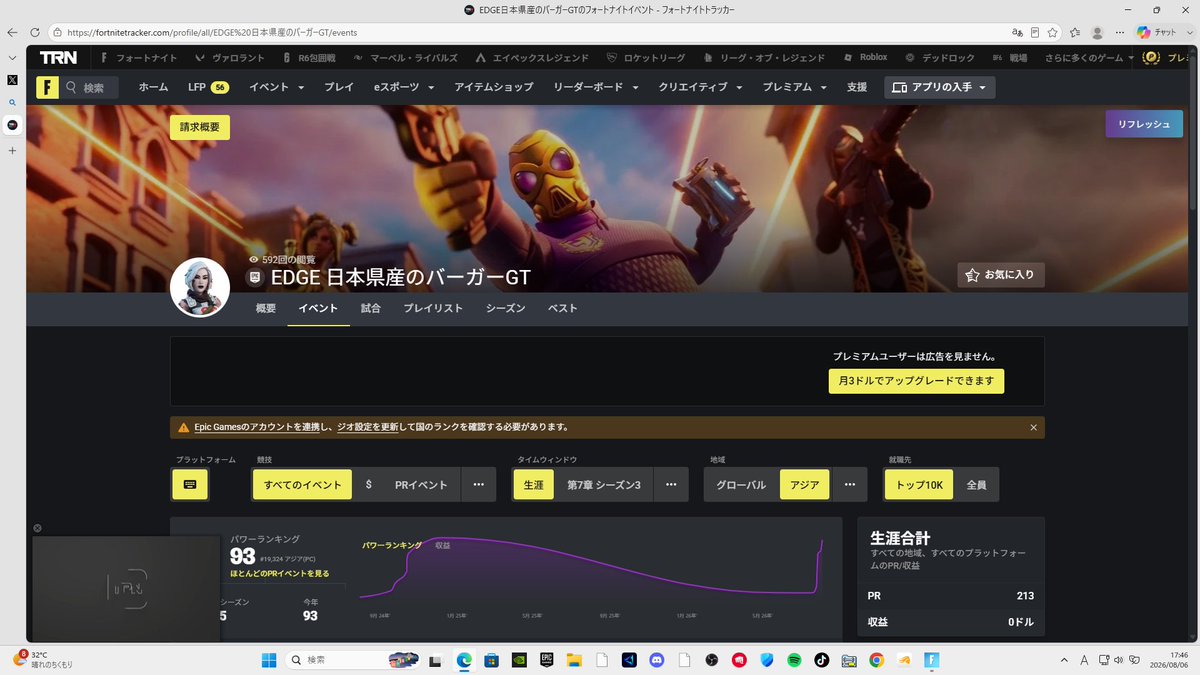Viewport: 1200px width, 675px height.
Task: Expand さらに多くのゲーム list
Action: 1089,58
